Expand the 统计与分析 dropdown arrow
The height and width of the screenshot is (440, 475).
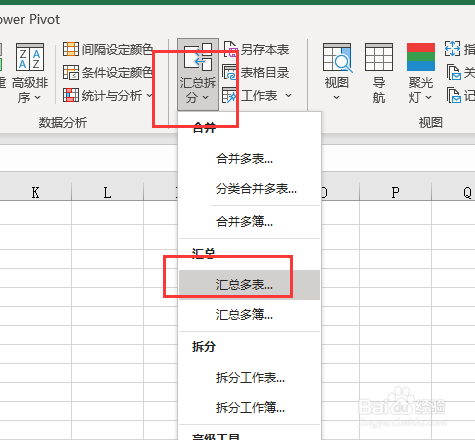pyautogui.click(x=149, y=96)
